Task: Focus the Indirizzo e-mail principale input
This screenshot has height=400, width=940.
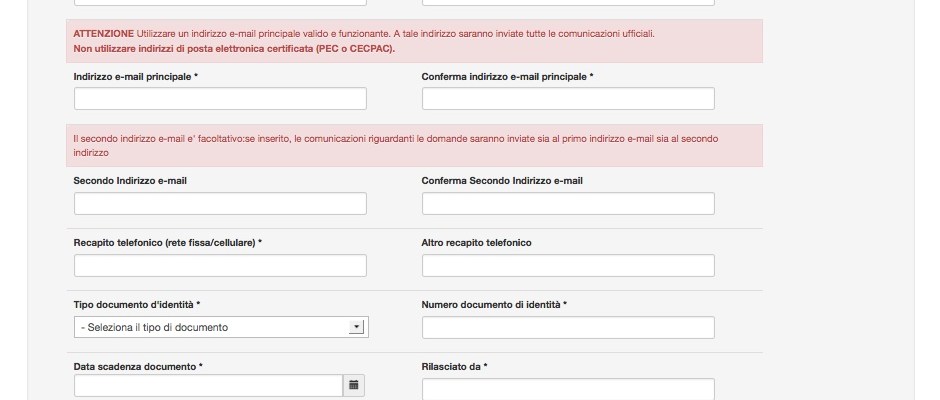Action: 220,99
